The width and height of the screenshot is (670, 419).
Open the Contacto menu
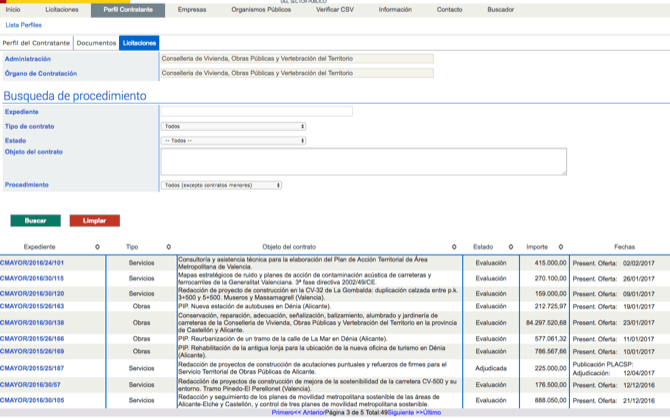pyautogui.click(x=450, y=9)
